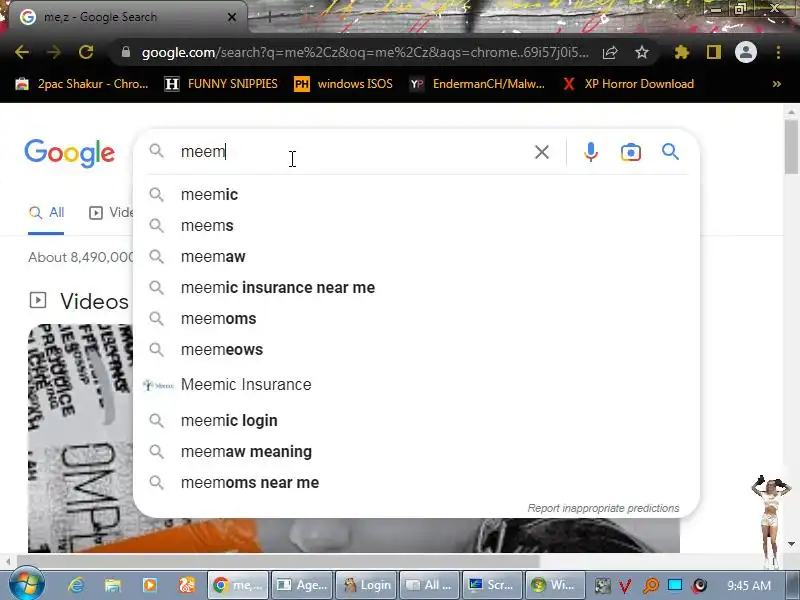Click the 'About 8,490,000' results count
This screenshot has height=600, width=800.
coord(81,258)
